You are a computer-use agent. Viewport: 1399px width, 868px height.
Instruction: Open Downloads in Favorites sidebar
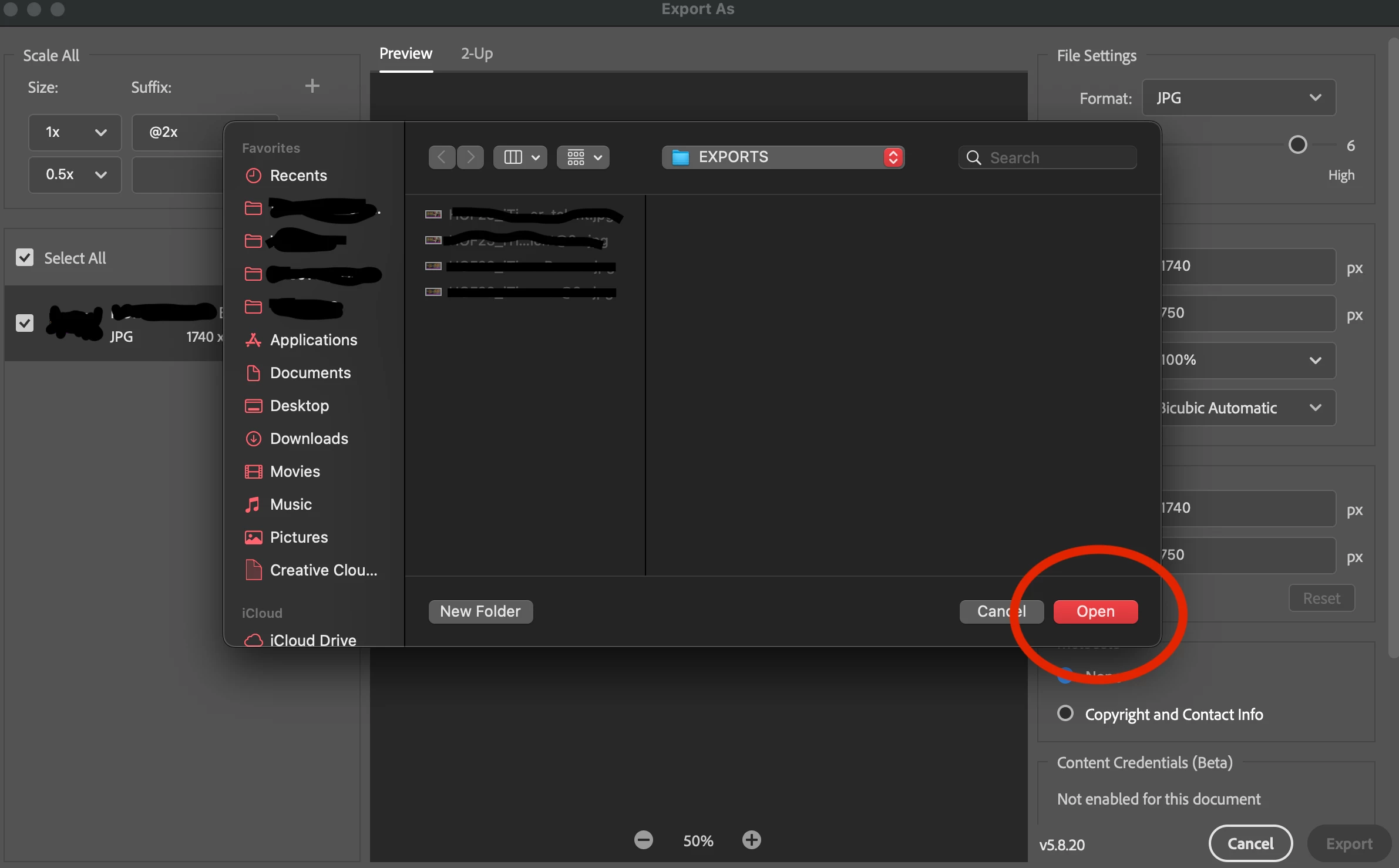coord(309,439)
